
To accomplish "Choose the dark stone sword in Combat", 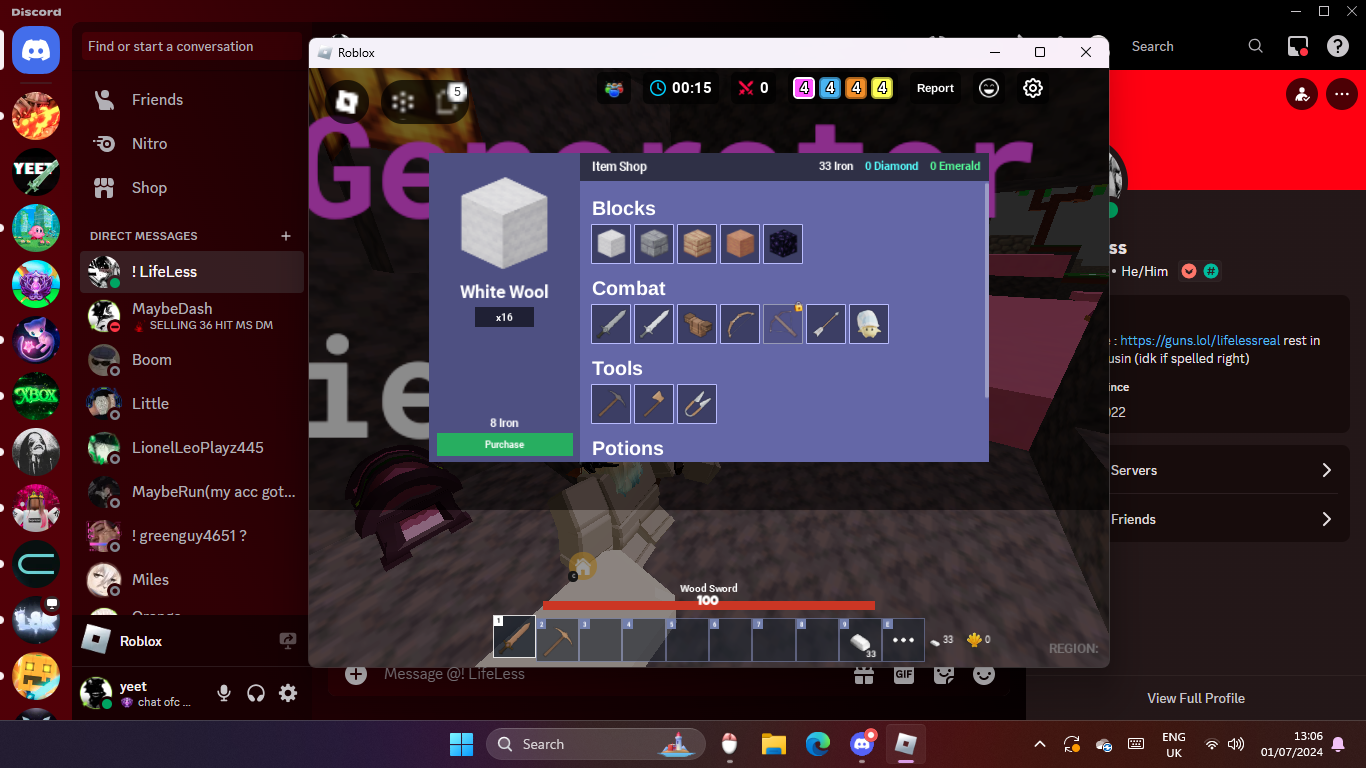I will (x=611, y=324).
